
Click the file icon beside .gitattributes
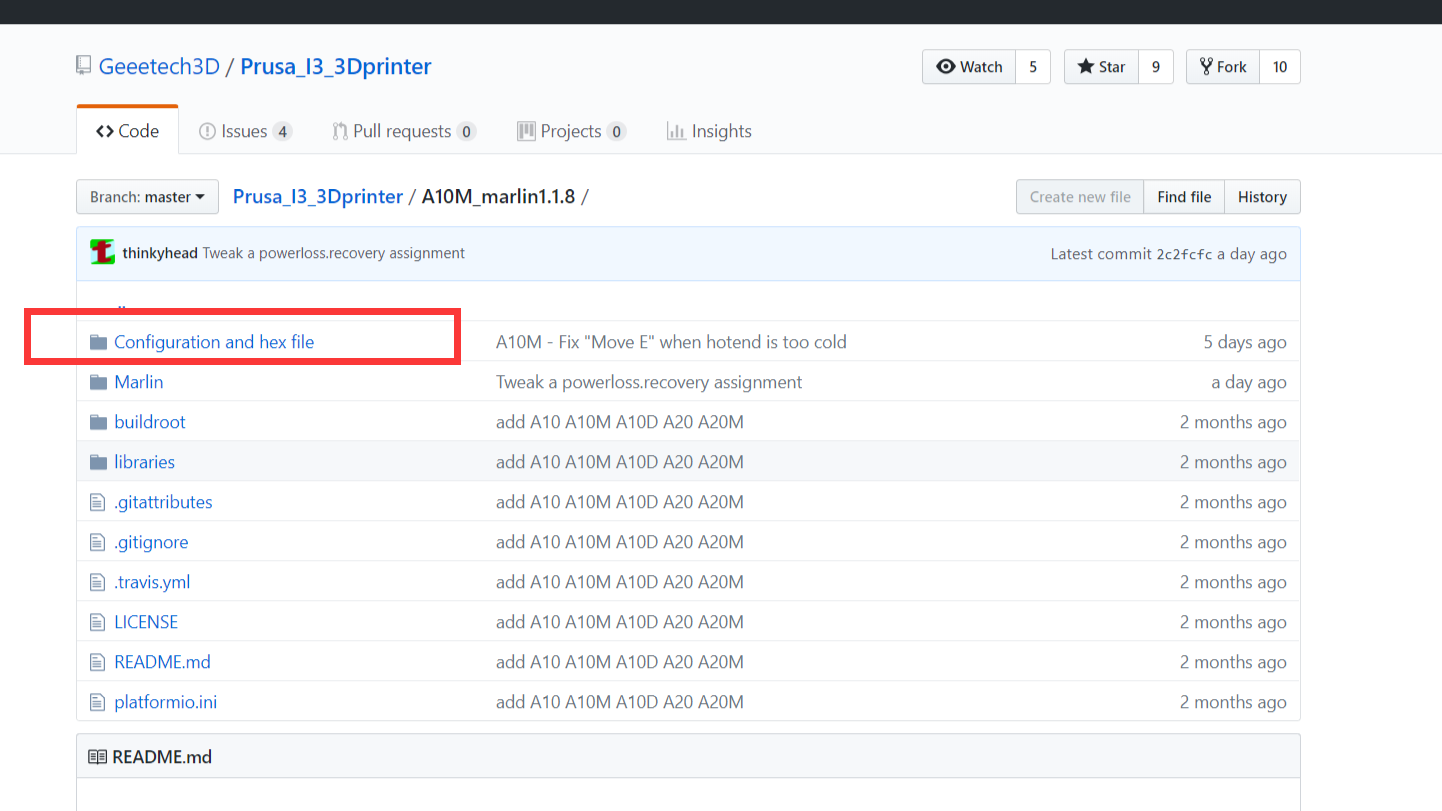coord(97,502)
